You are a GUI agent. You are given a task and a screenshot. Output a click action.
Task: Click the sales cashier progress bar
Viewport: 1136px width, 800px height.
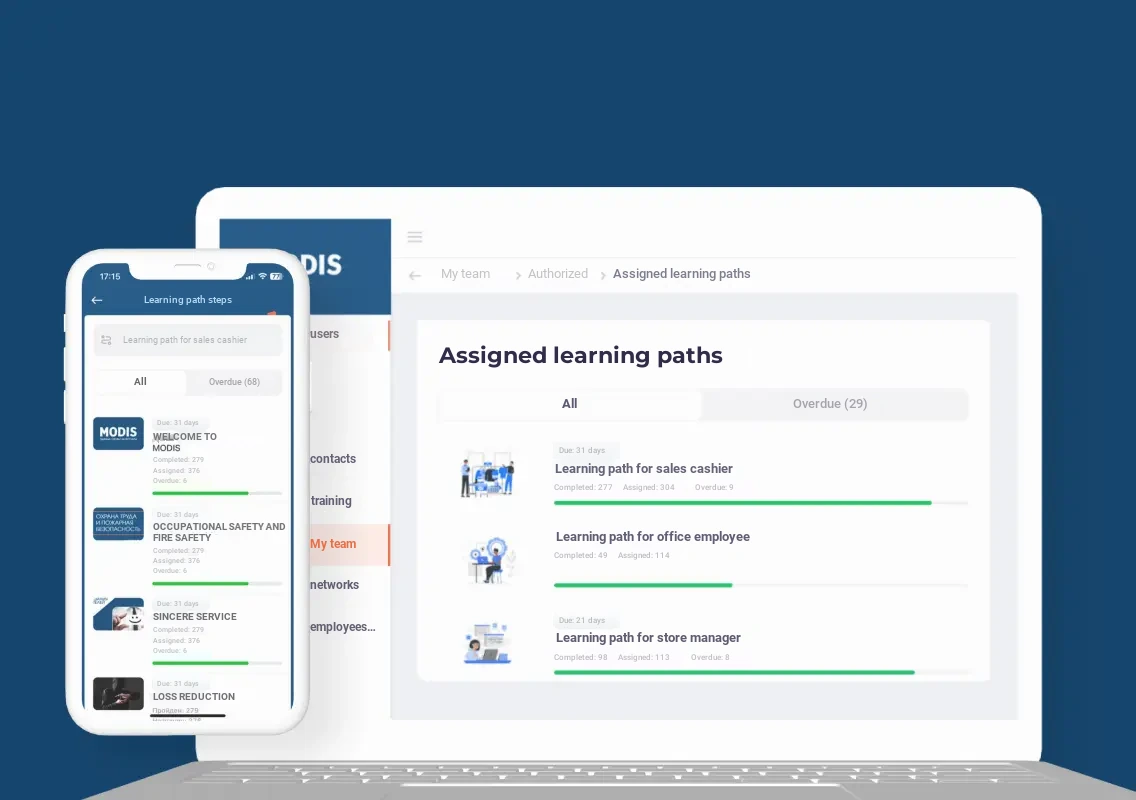click(761, 503)
